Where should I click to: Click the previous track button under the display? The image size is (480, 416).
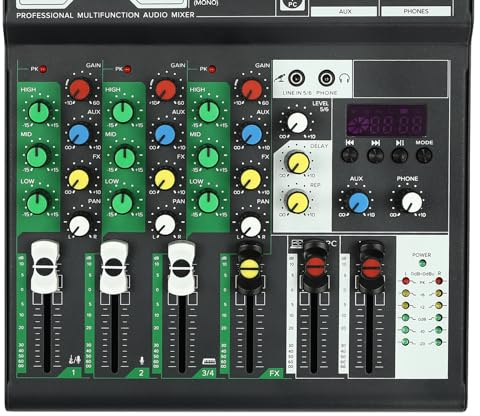[349, 155]
